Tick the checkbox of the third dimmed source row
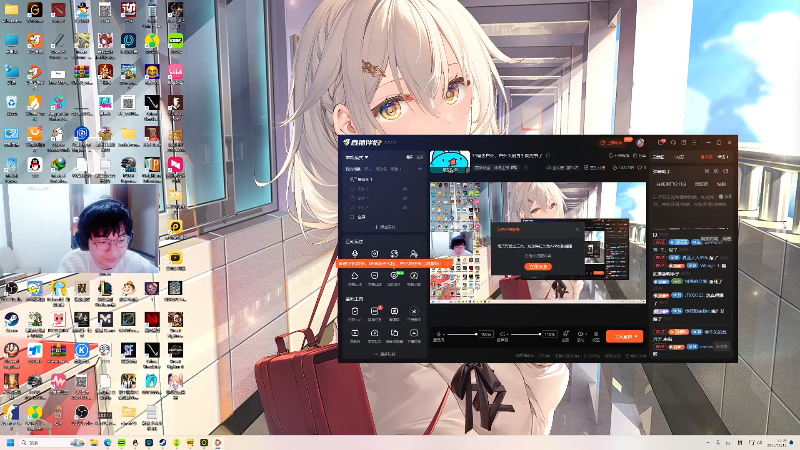 (352, 207)
